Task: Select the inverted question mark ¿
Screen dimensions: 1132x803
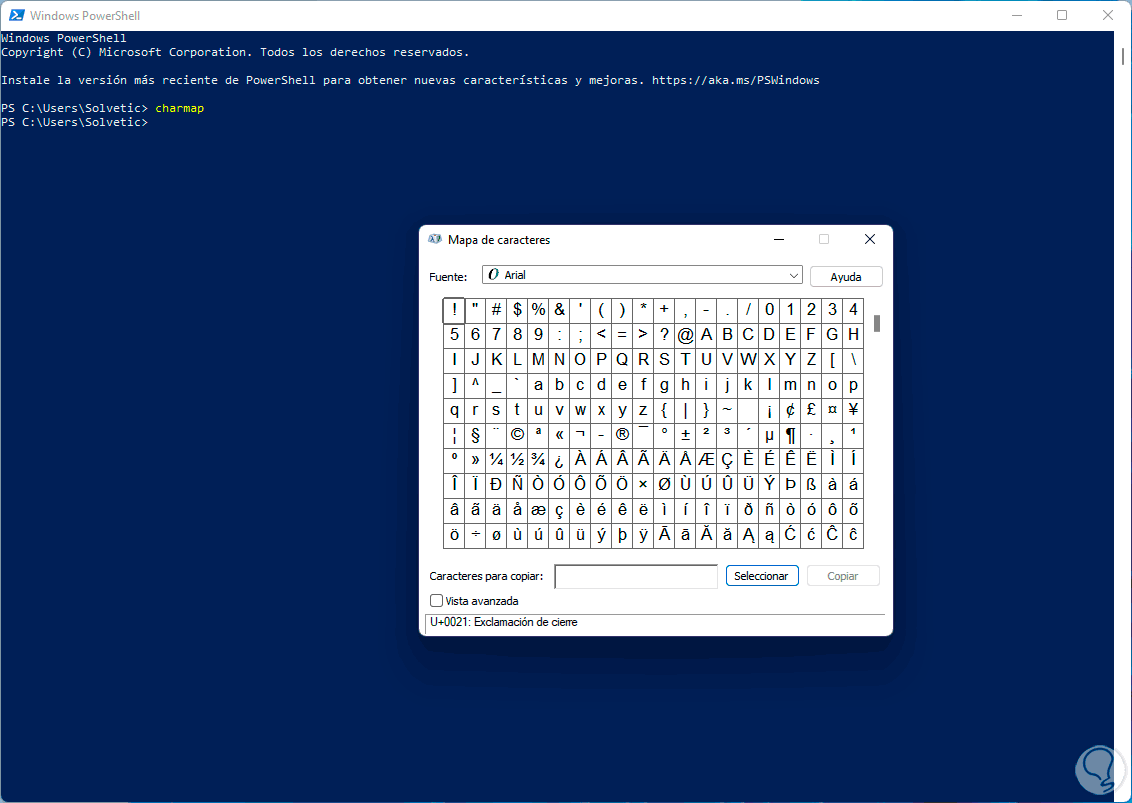Action: click(559, 460)
